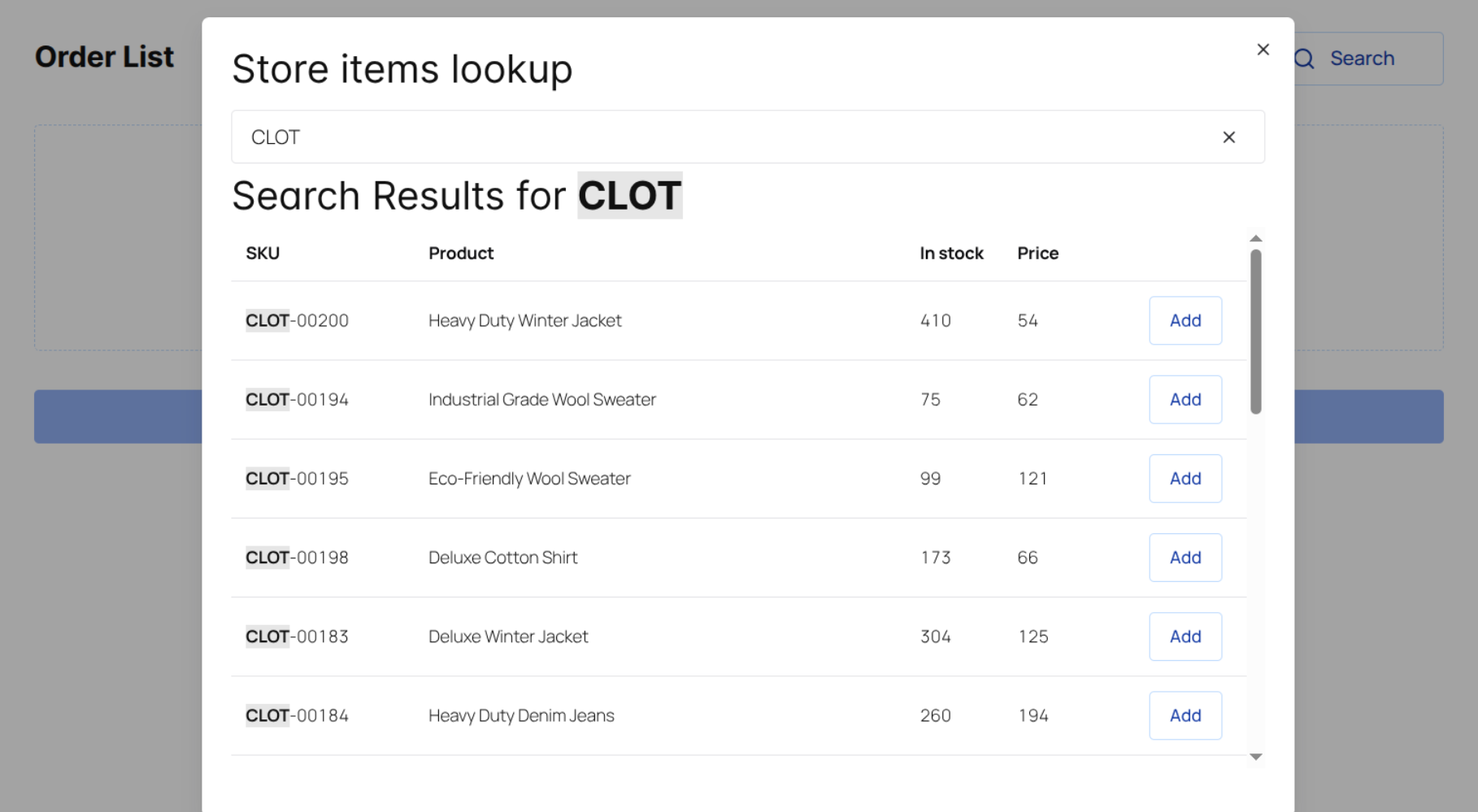This screenshot has width=1478, height=812.
Task: Click the magnifier icon beside Search
Action: 1305,59
